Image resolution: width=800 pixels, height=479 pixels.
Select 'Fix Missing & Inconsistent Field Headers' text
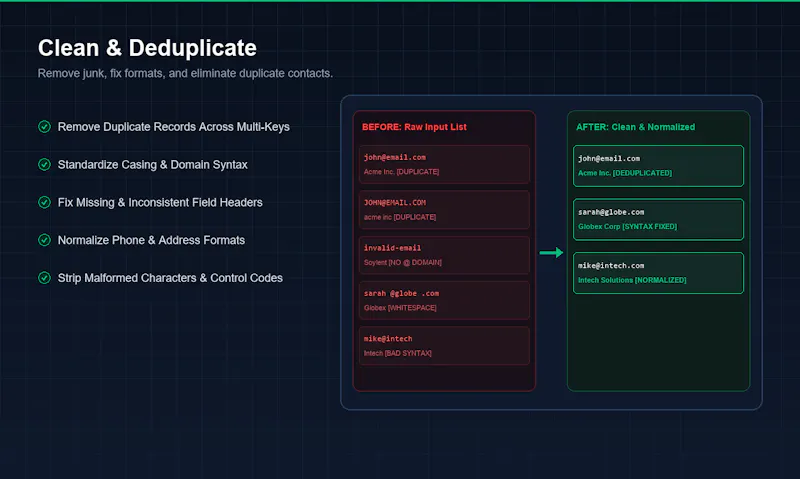click(160, 203)
